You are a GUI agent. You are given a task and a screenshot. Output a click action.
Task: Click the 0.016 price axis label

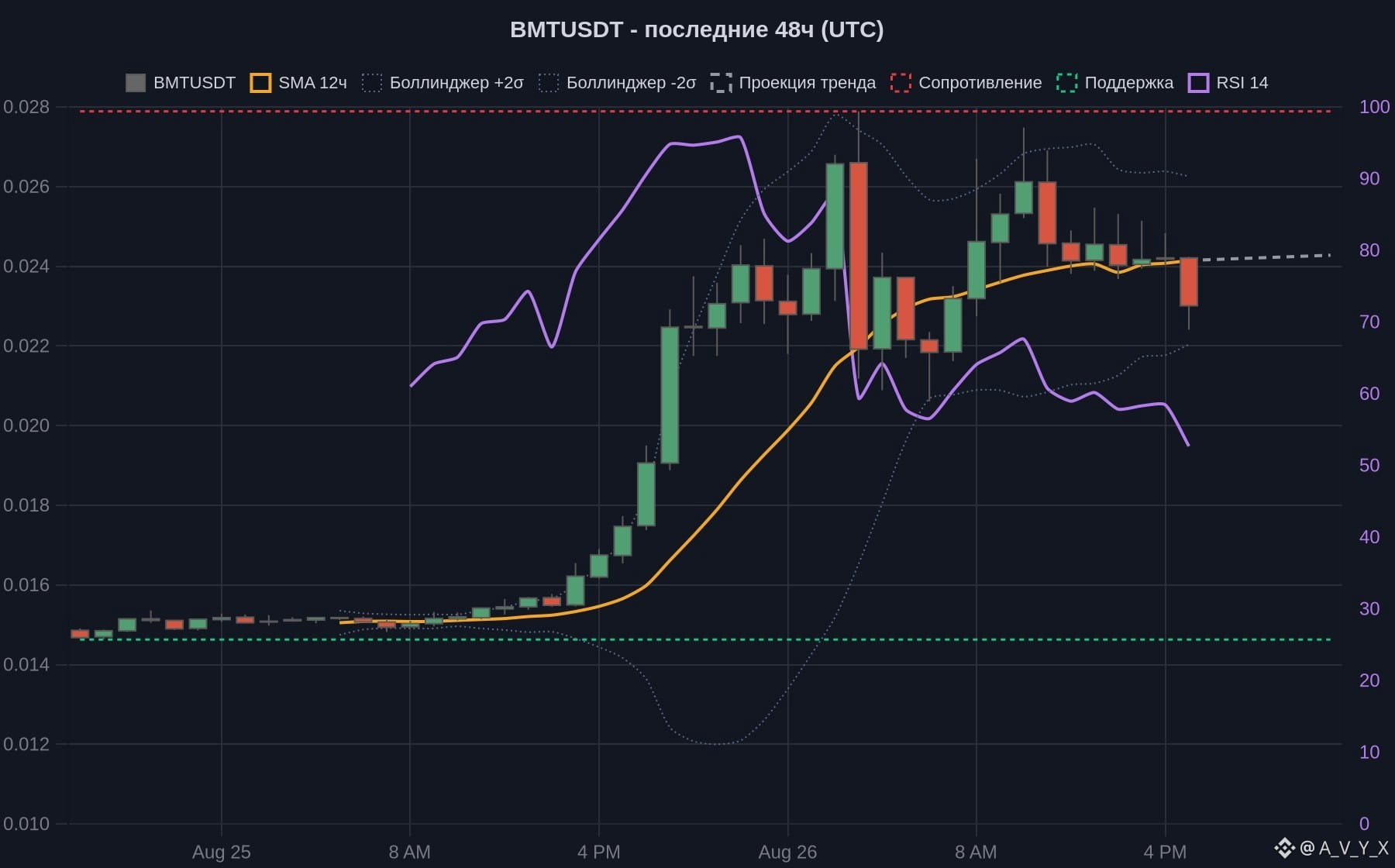coord(26,585)
